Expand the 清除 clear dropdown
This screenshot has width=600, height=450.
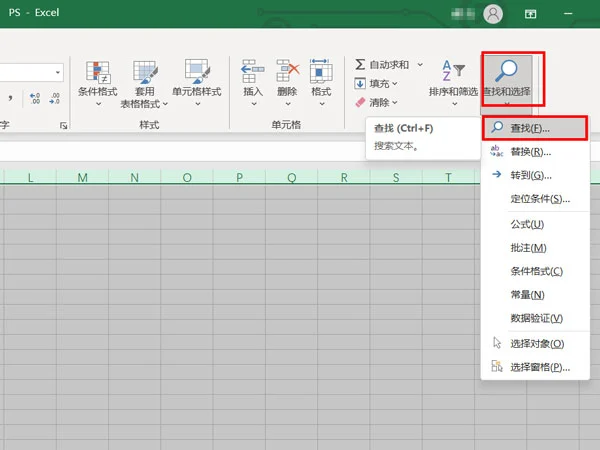click(x=396, y=102)
